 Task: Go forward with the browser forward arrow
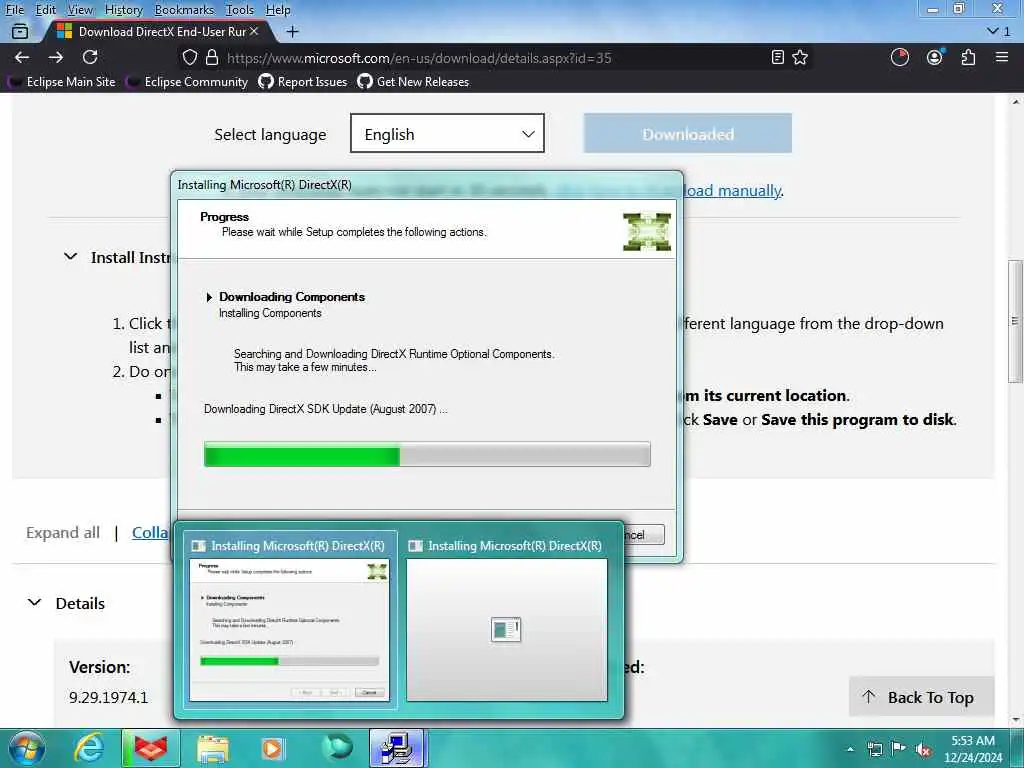pyautogui.click(x=56, y=57)
